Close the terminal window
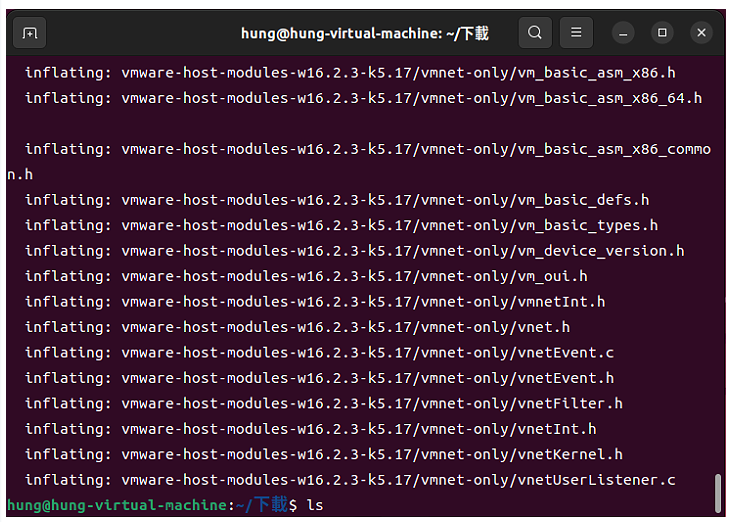Image resolution: width=732 pixels, height=522 pixels. [701, 33]
